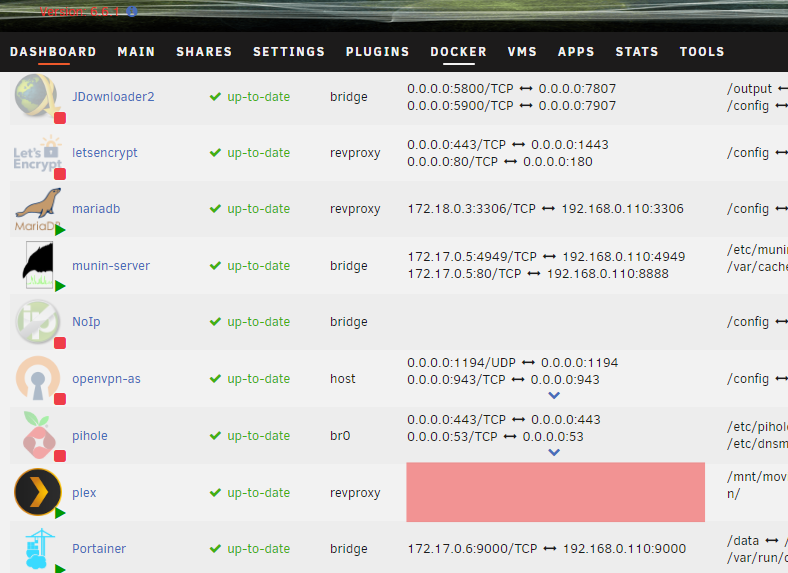This screenshot has height=573, width=788.
Task: Open the NoIp container link
Action: [86, 322]
